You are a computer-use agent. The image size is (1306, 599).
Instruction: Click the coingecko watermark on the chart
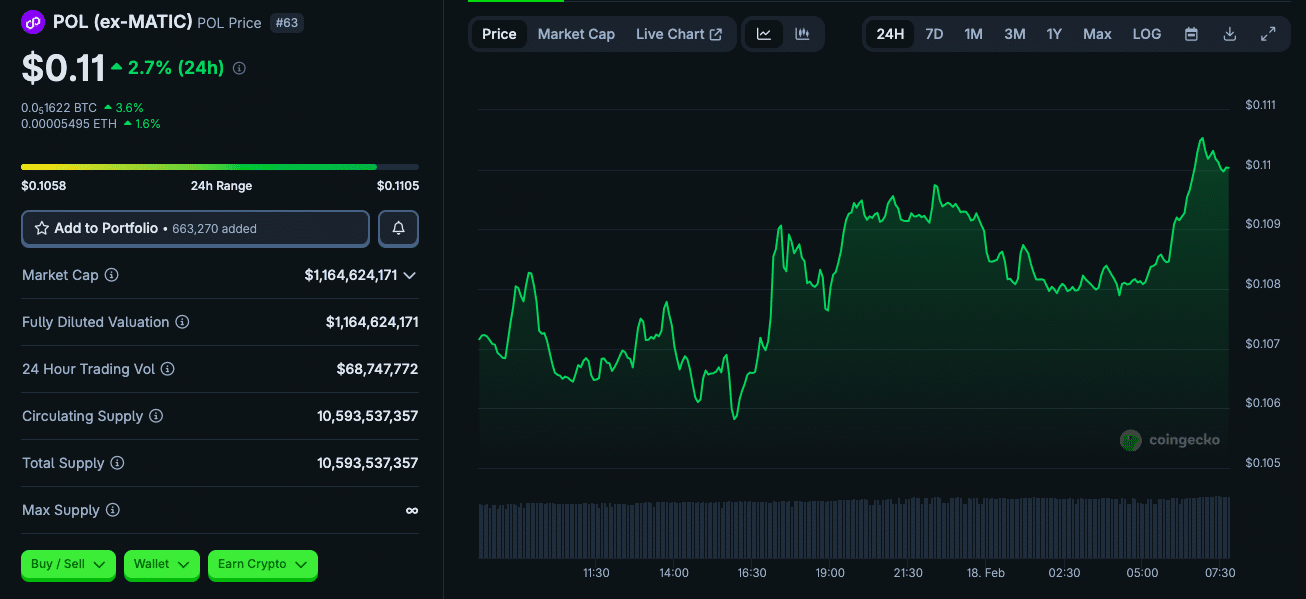[1169, 439]
